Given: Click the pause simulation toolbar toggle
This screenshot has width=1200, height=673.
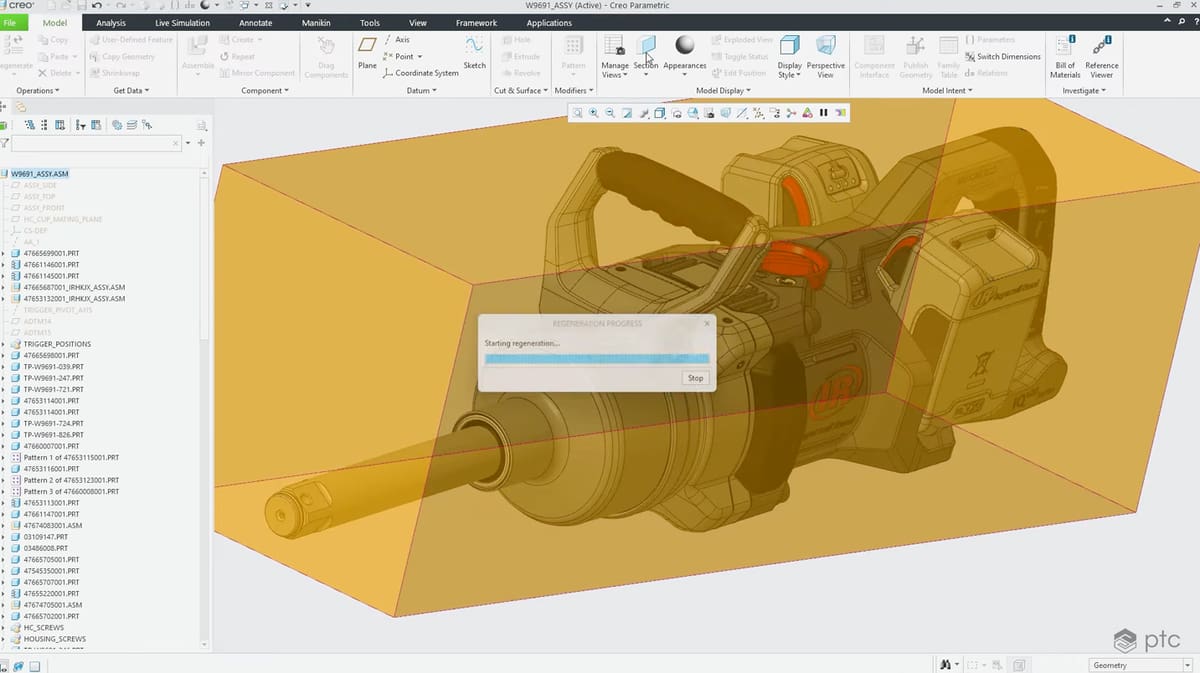Looking at the screenshot, I should point(823,113).
